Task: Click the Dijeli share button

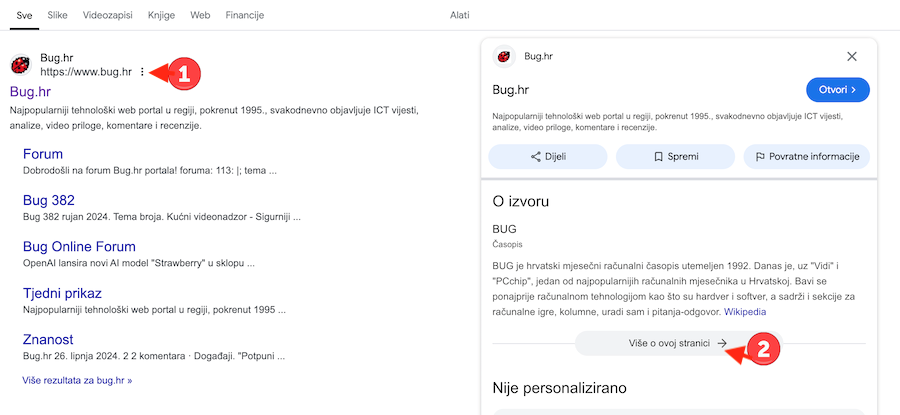Action: click(x=548, y=157)
